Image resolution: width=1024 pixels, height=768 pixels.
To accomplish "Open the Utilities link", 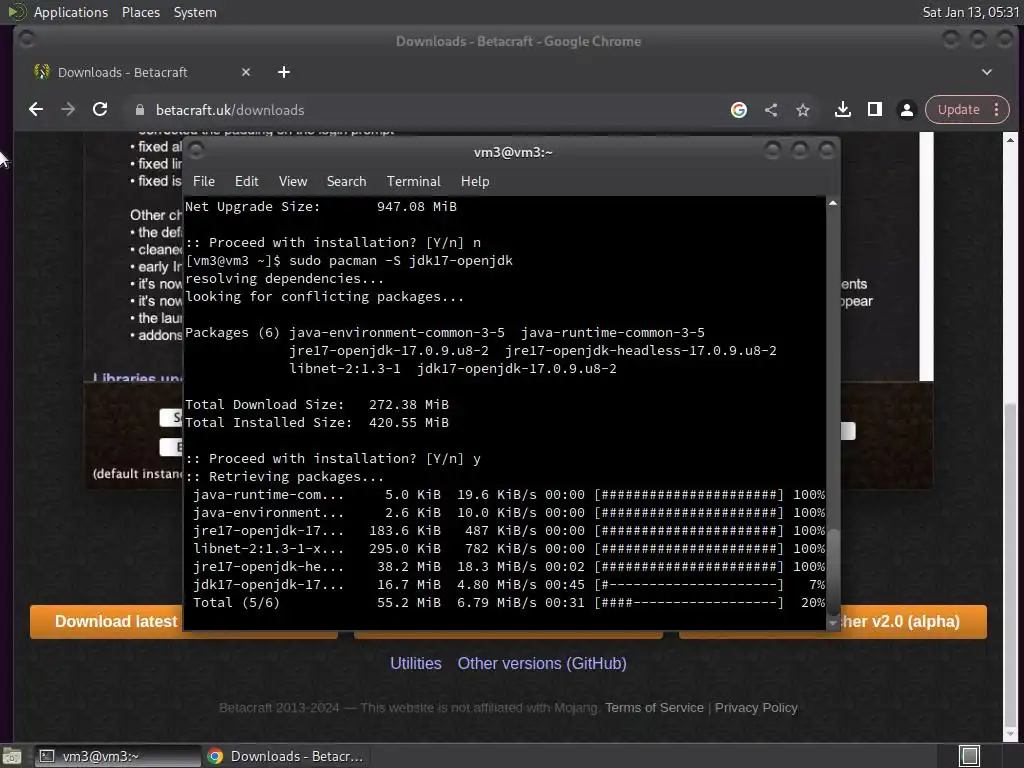I will point(415,664).
